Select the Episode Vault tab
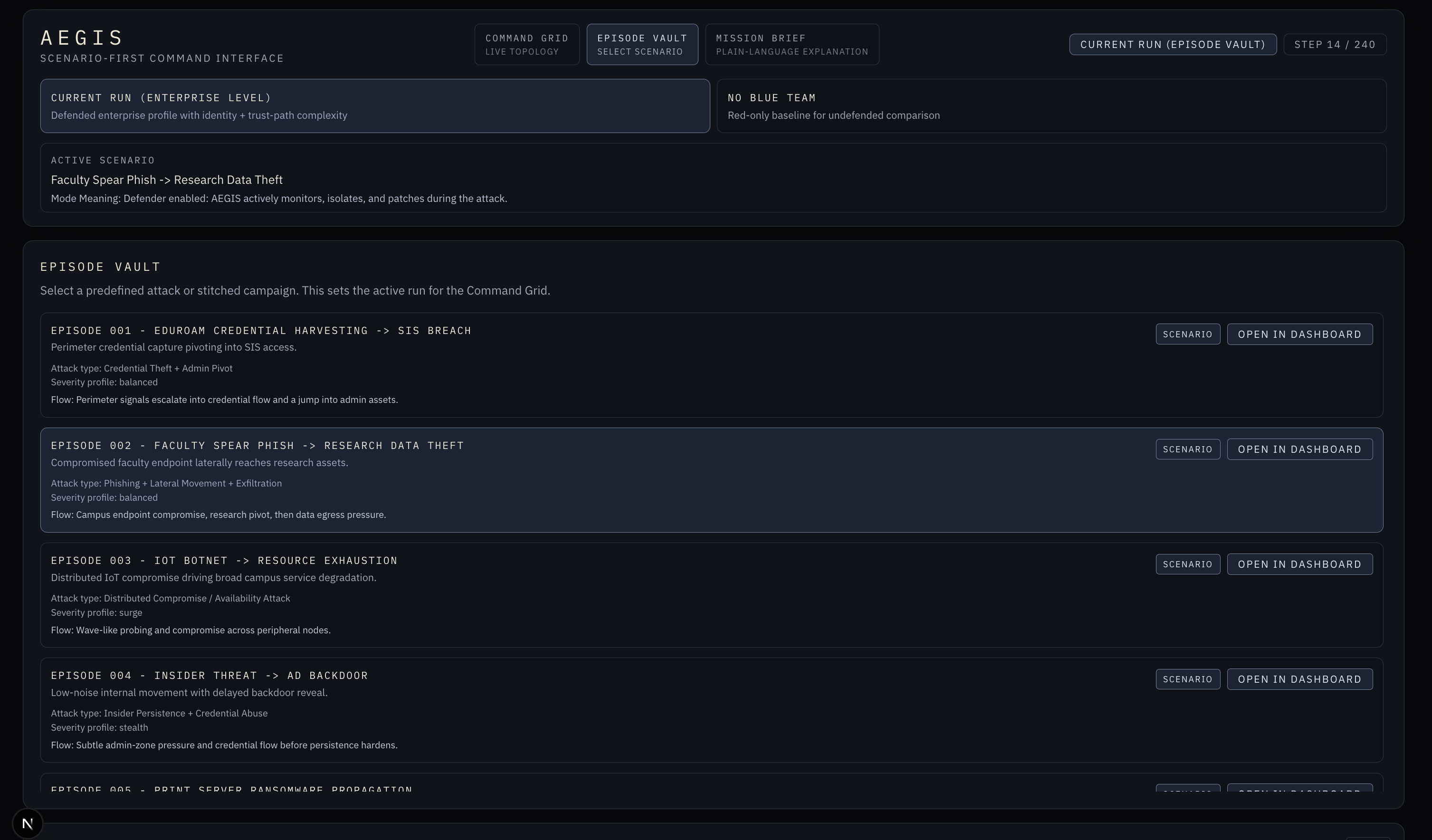 [641, 44]
